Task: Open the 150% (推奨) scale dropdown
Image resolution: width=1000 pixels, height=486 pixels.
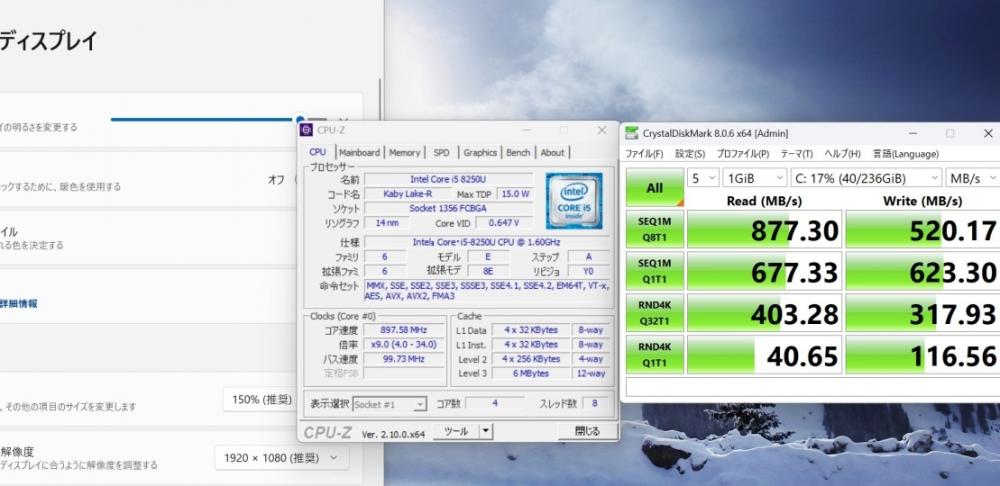Action: (x=262, y=400)
